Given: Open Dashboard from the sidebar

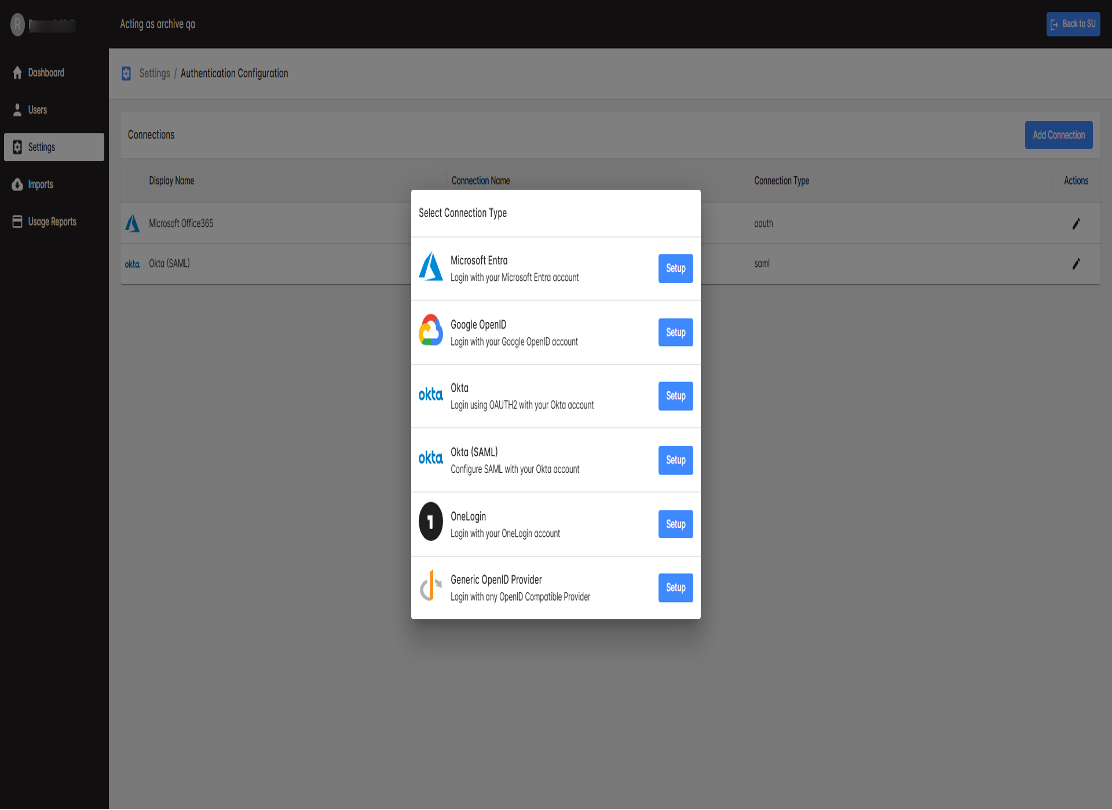Looking at the screenshot, I should [45, 73].
